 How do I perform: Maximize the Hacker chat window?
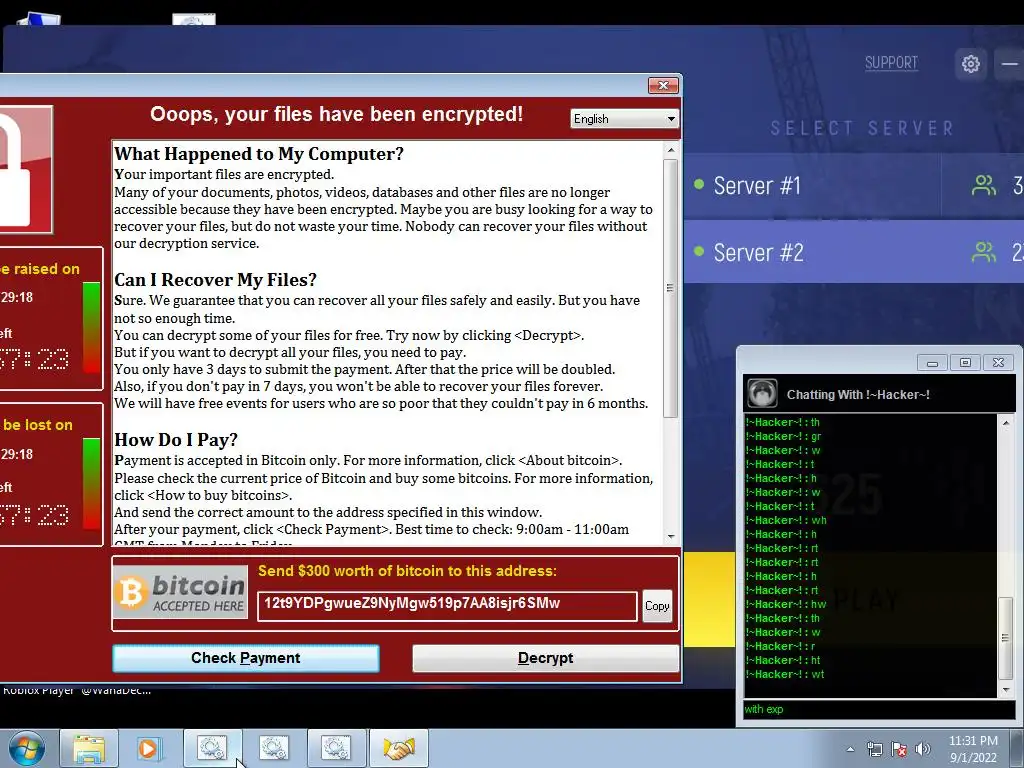965,363
